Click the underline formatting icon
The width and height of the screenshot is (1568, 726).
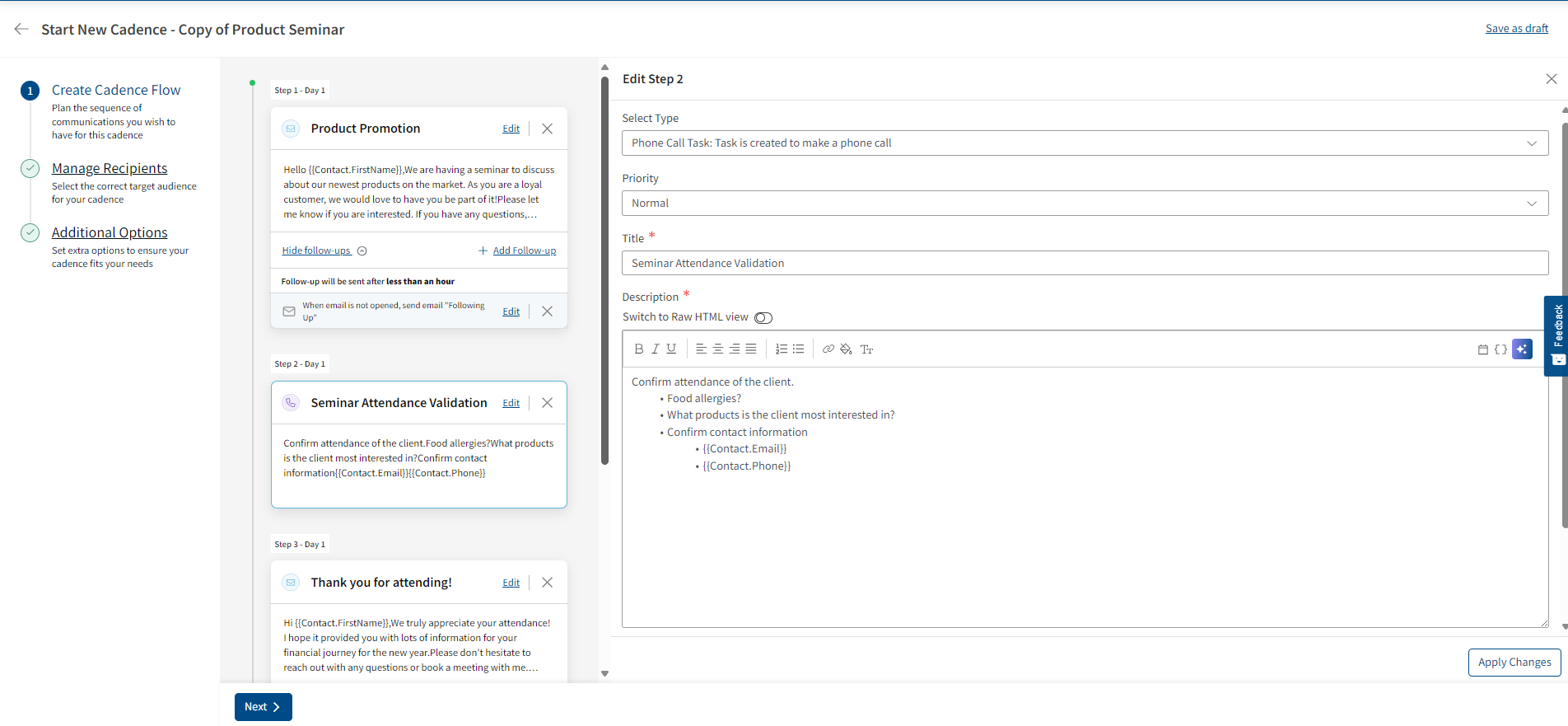(x=671, y=349)
